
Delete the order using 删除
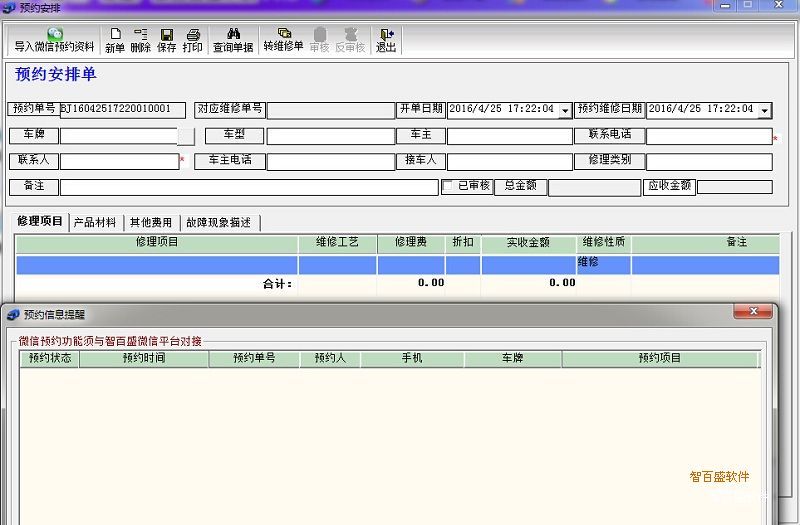click(140, 40)
